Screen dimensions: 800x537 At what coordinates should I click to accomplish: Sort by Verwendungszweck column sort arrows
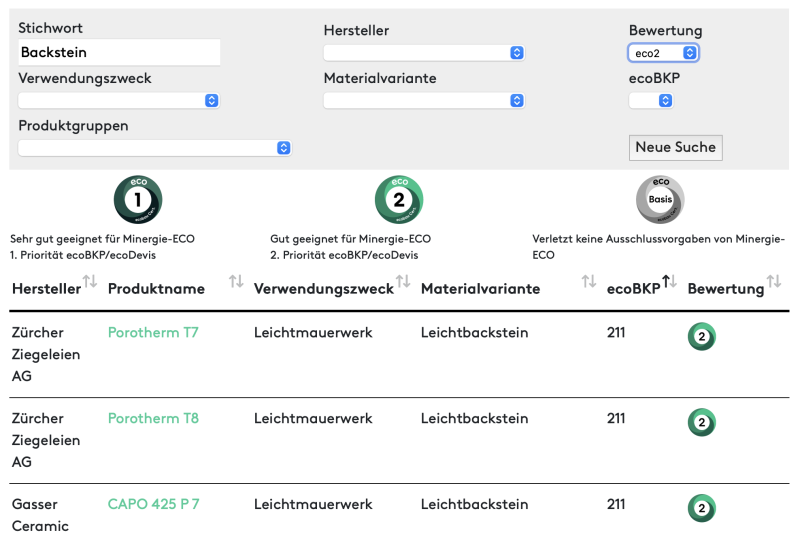(x=404, y=281)
